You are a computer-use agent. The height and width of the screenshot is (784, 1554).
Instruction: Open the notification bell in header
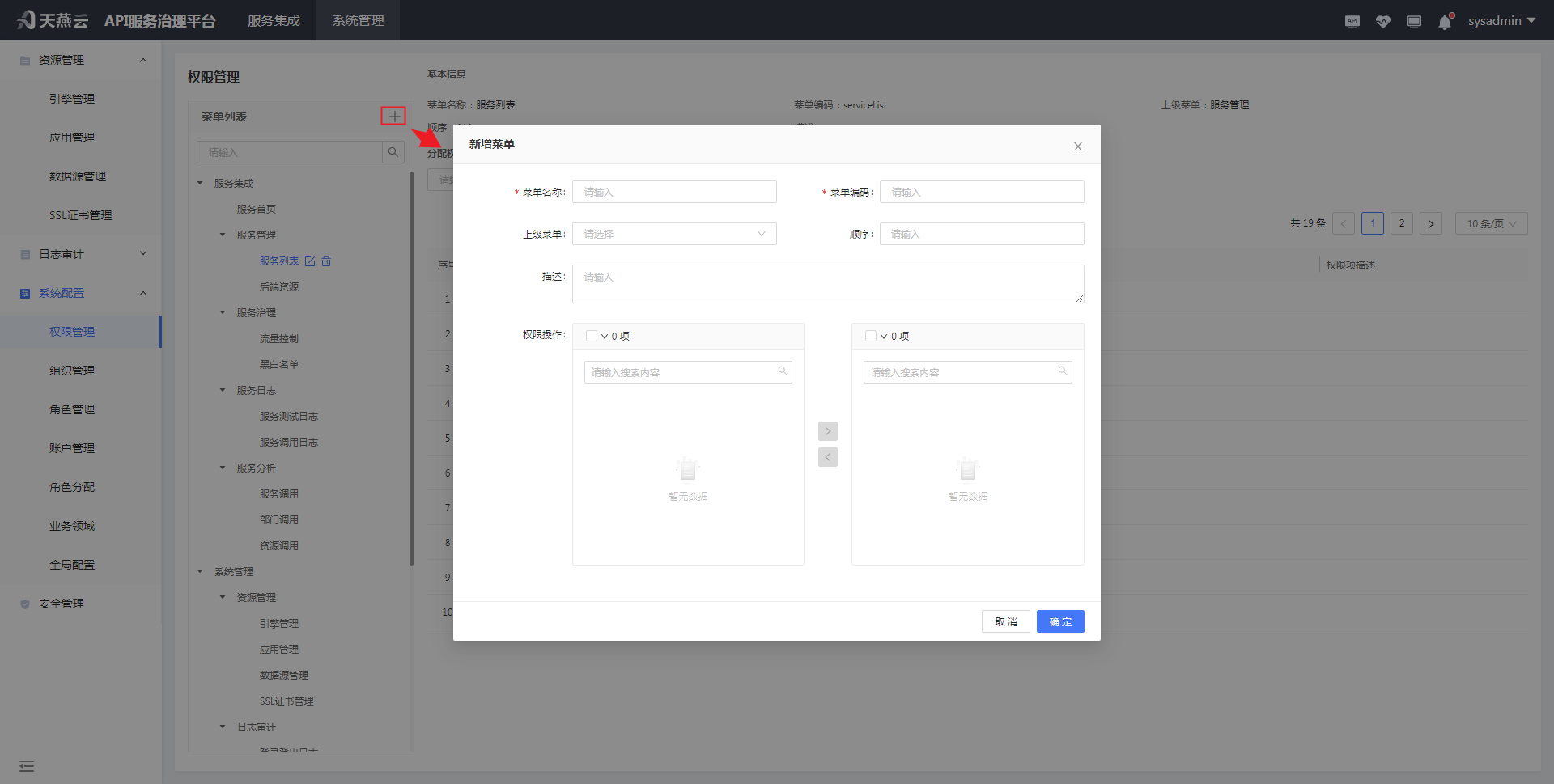pyautogui.click(x=1445, y=22)
